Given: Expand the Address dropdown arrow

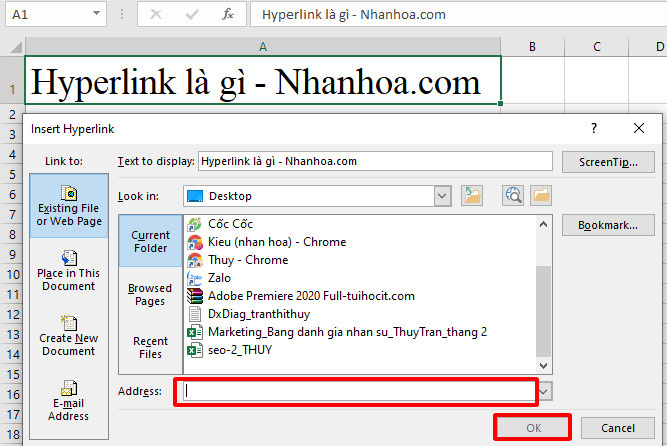Looking at the screenshot, I should 544,392.
